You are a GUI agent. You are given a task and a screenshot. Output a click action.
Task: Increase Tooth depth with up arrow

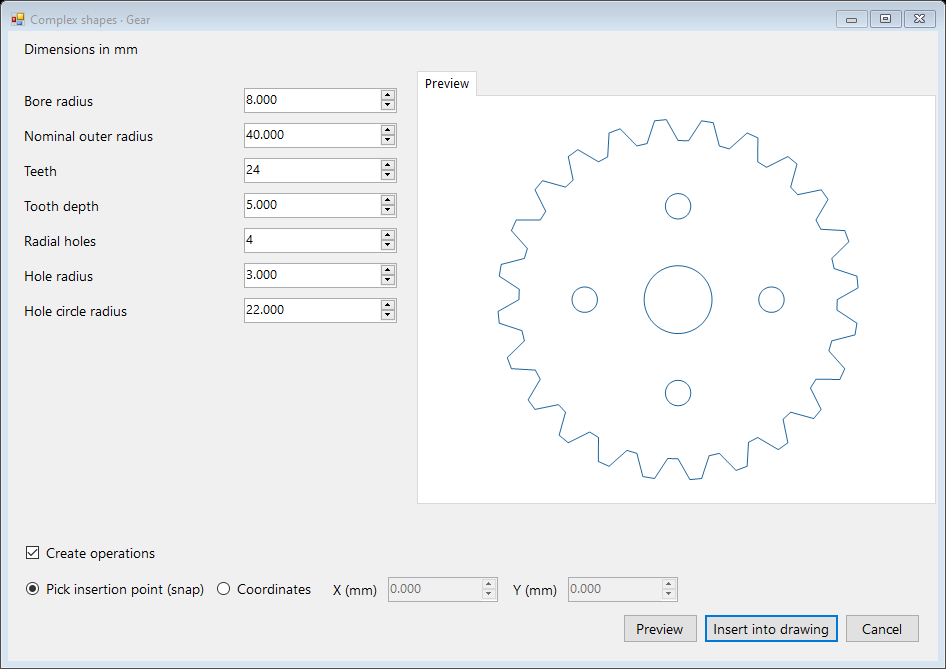tap(388, 200)
